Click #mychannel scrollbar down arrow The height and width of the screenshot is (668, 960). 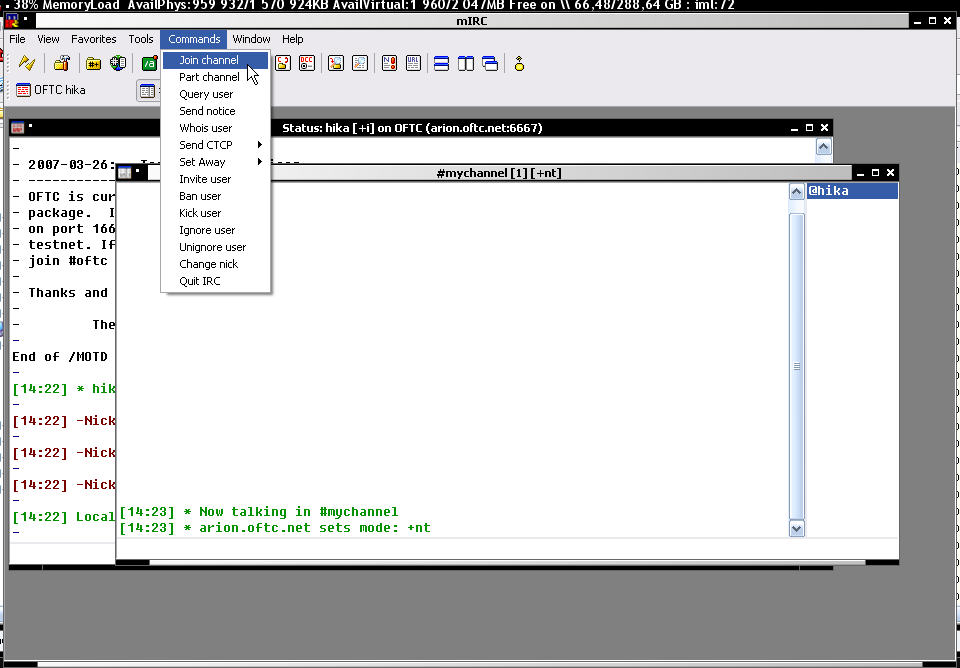796,528
